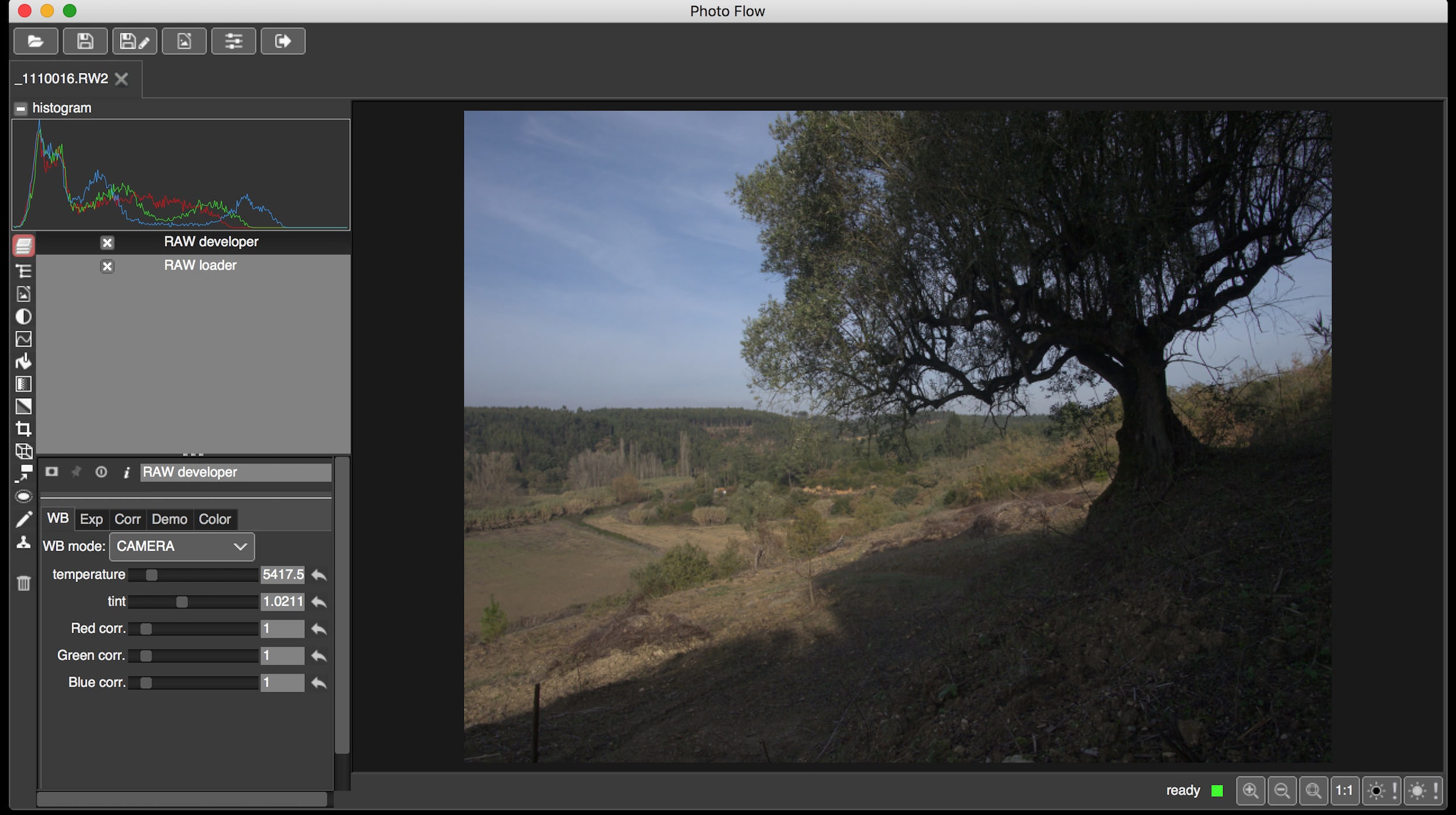Collapse the histogram panel
This screenshot has width=1456, height=815.
click(21, 109)
